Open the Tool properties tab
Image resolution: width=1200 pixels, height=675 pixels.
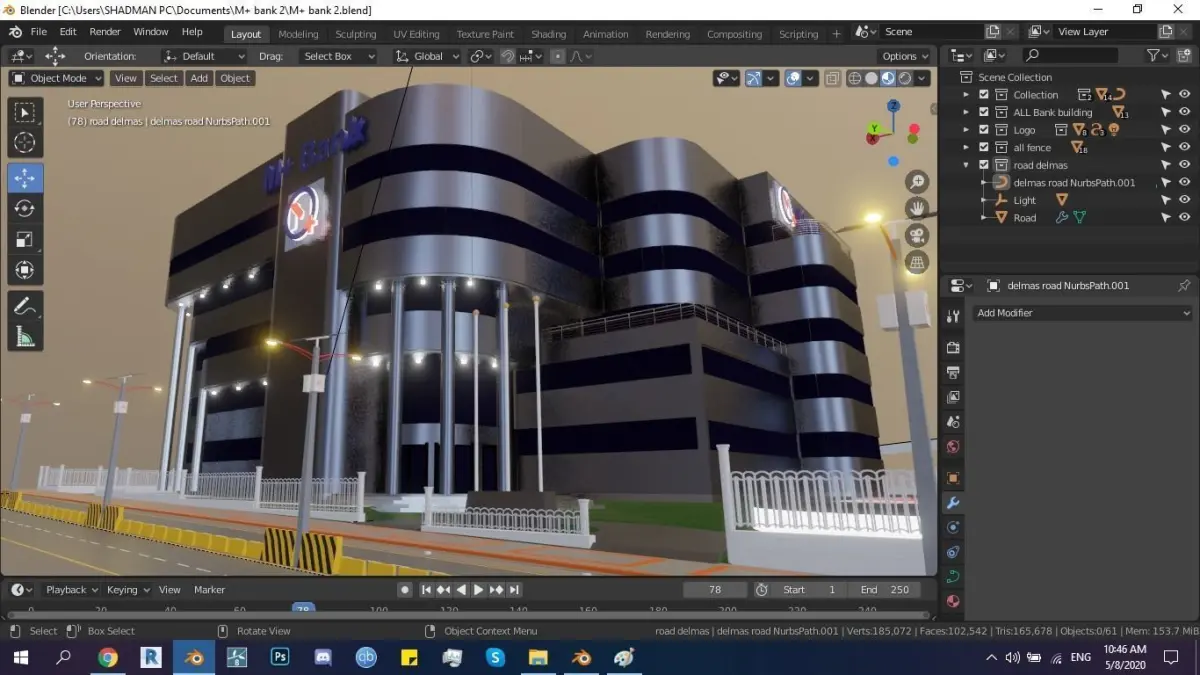(x=953, y=317)
